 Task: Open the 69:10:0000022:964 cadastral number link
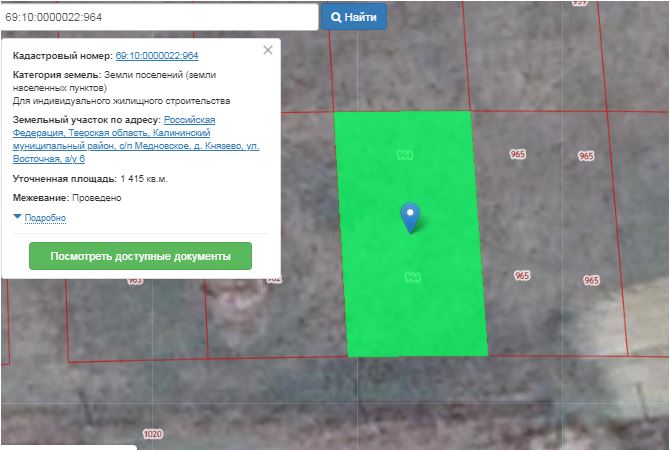click(157, 56)
